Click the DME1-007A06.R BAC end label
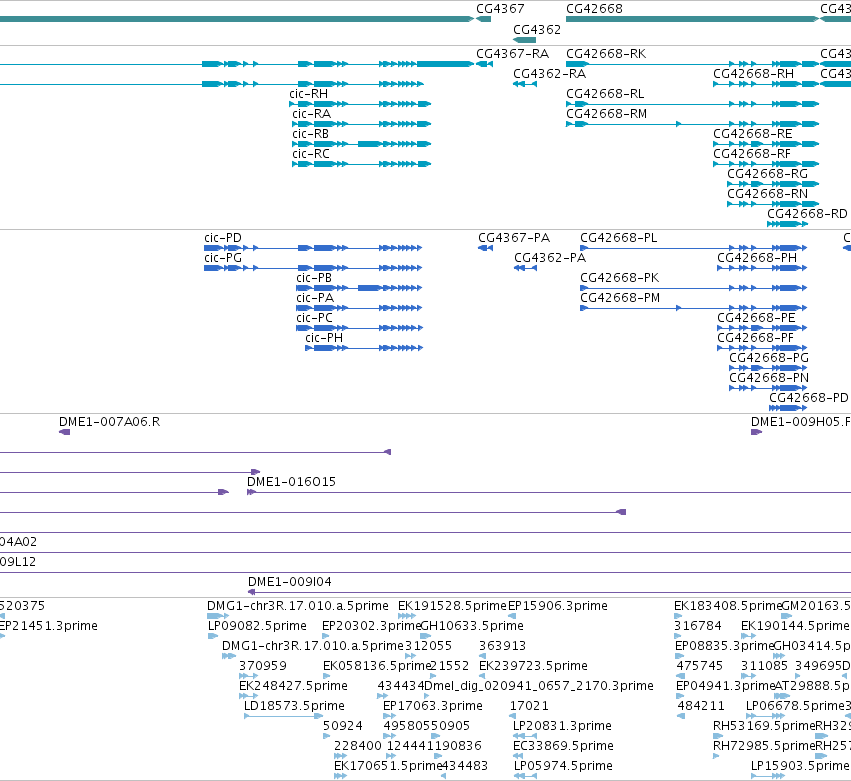The image size is (851, 781). [x=109, y=422]
